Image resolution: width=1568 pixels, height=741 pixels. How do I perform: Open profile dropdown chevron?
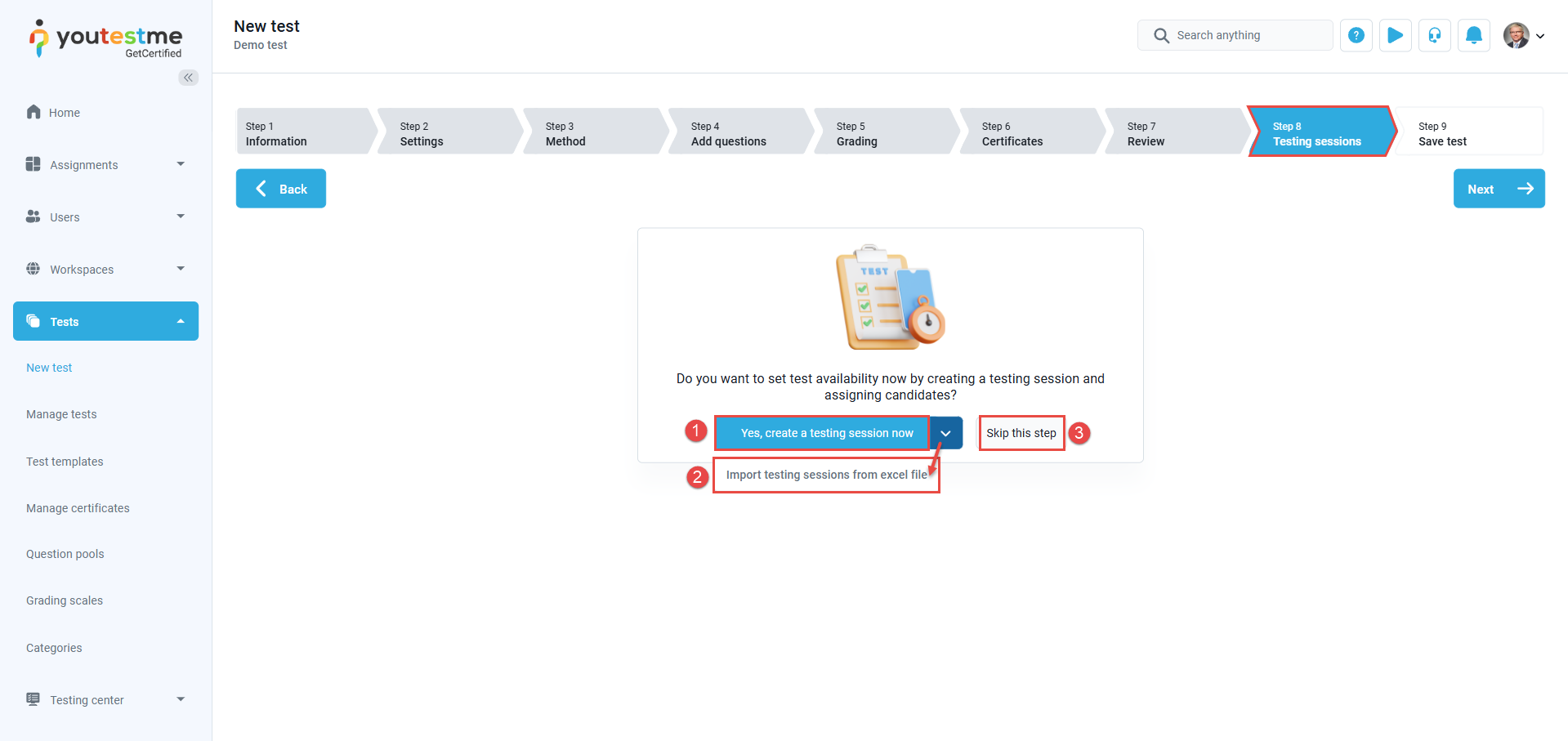[x=1540, y=36]
